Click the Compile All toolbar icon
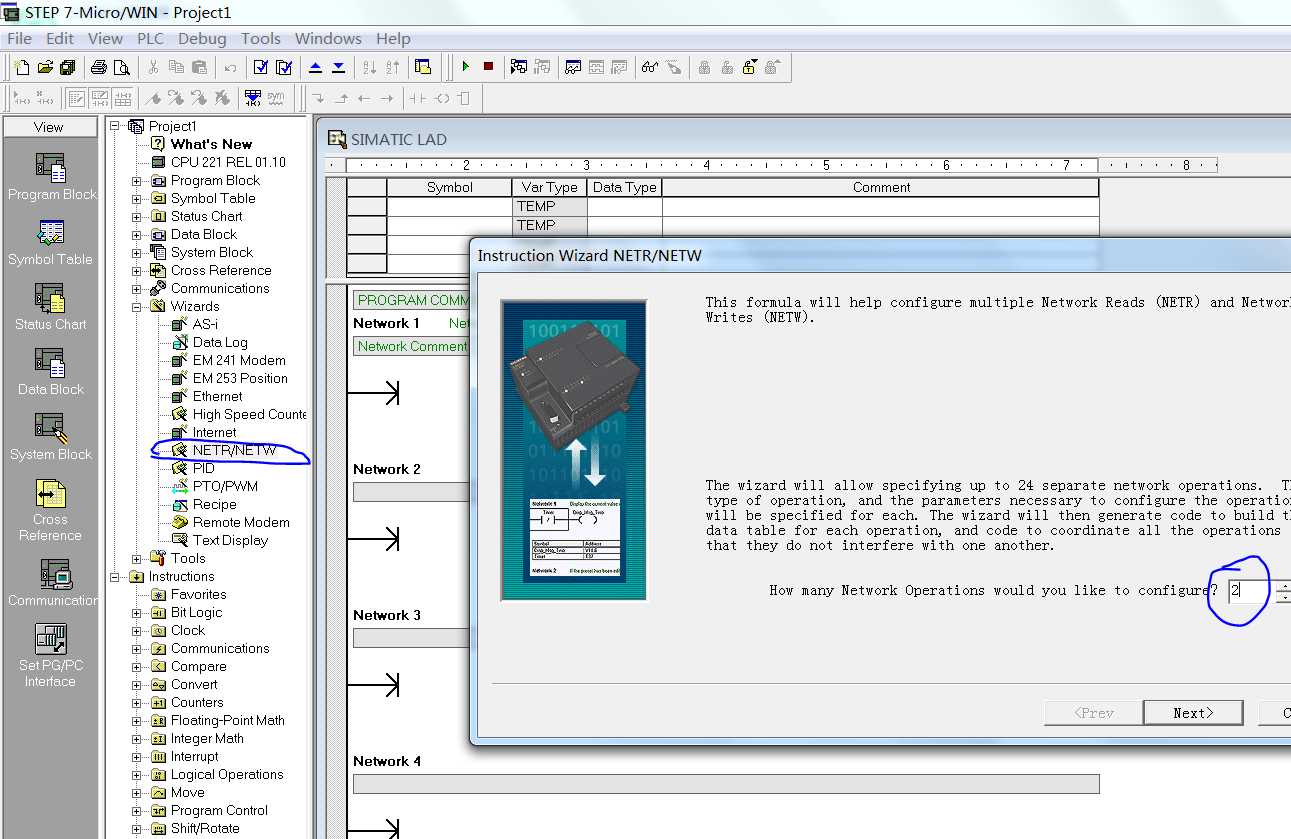The height and width of the screenshot is (839, 1291). tap(284, 67)
